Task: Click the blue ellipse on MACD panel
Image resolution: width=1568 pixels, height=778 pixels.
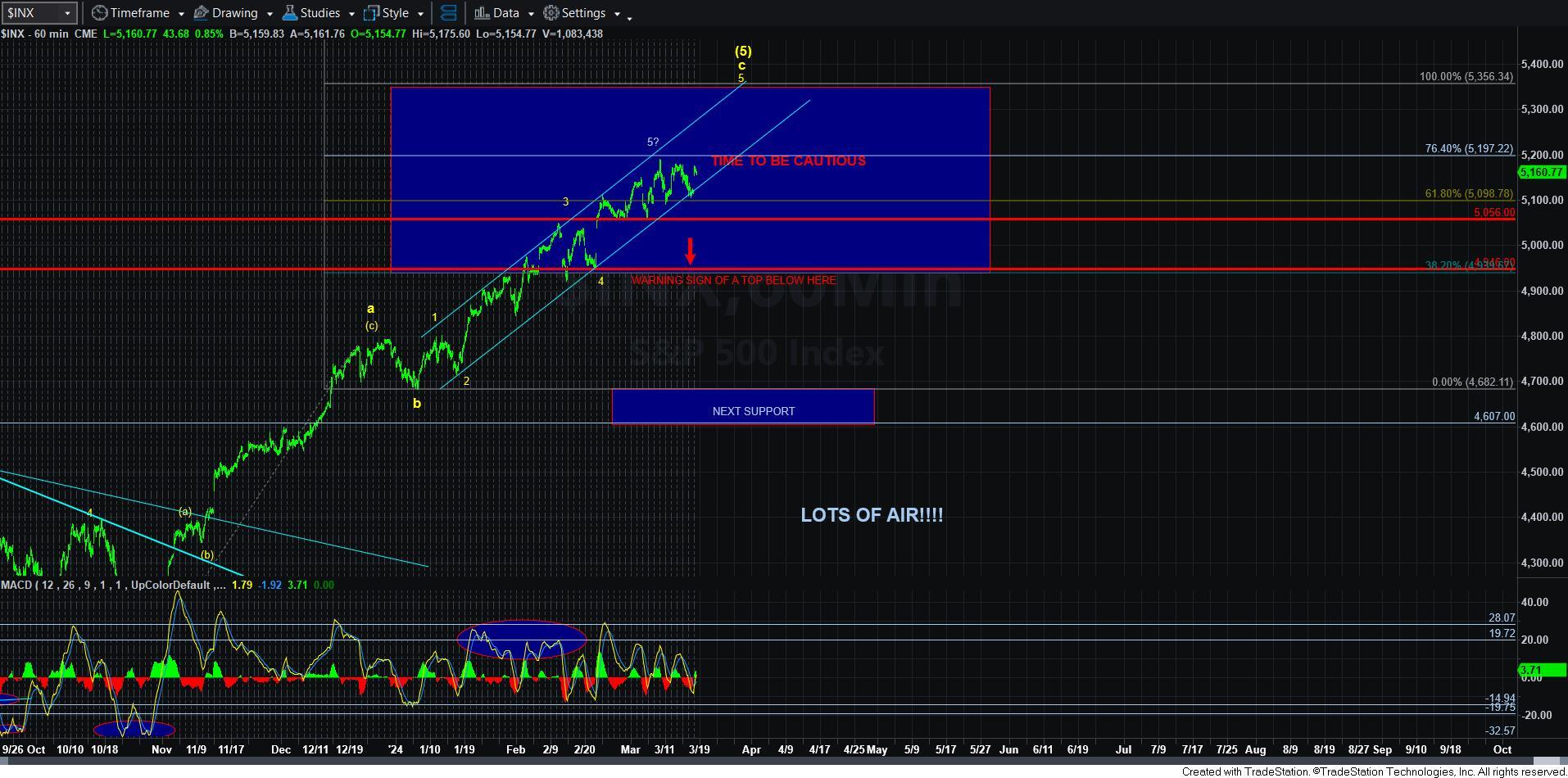Action: click(522, 640)
